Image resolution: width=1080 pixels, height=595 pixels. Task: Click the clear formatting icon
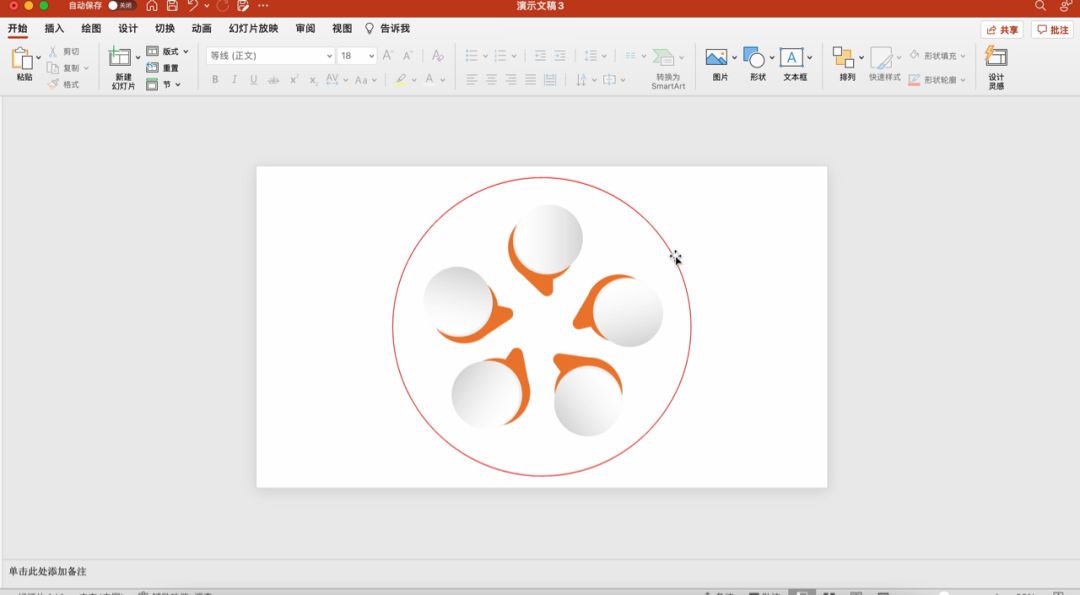437,56
